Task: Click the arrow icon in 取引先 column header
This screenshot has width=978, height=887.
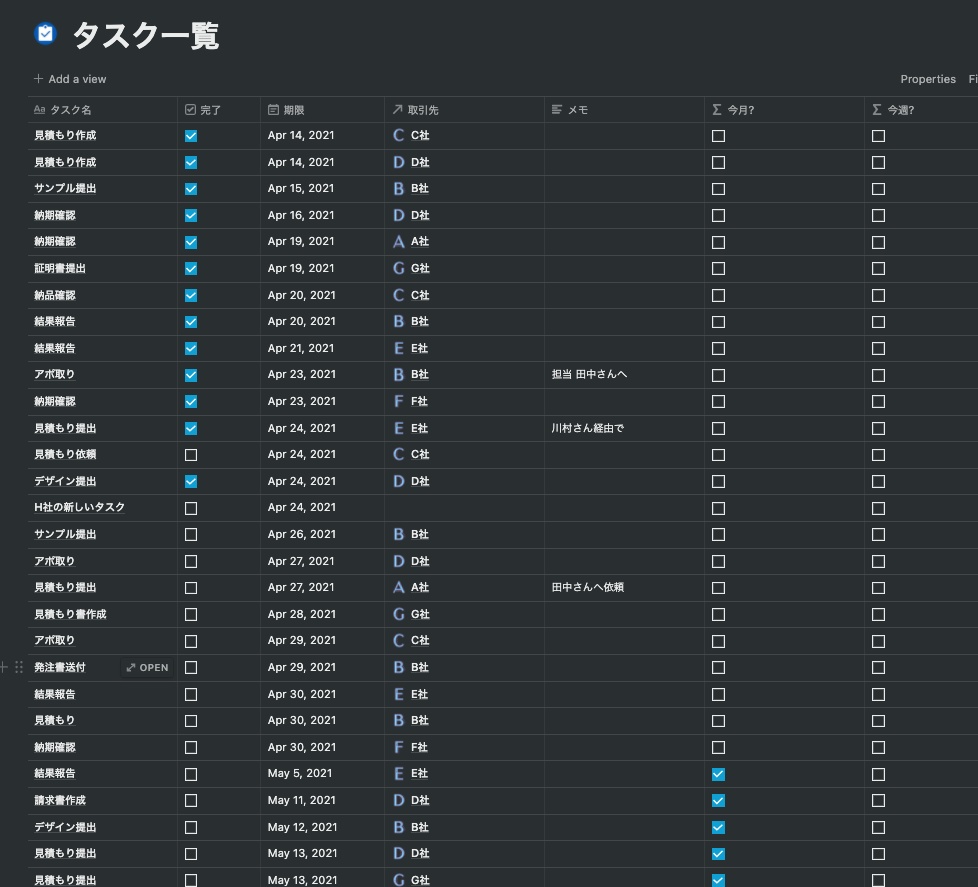Action: (397, 110)
